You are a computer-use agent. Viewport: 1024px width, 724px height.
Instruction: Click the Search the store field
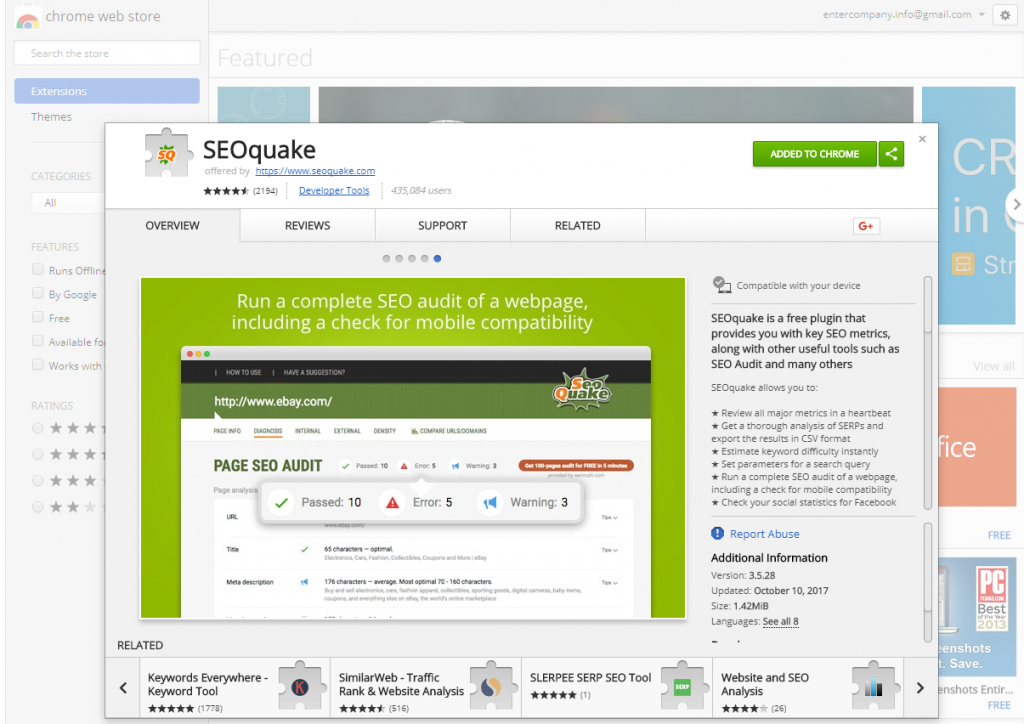click(x=107, y=53)
